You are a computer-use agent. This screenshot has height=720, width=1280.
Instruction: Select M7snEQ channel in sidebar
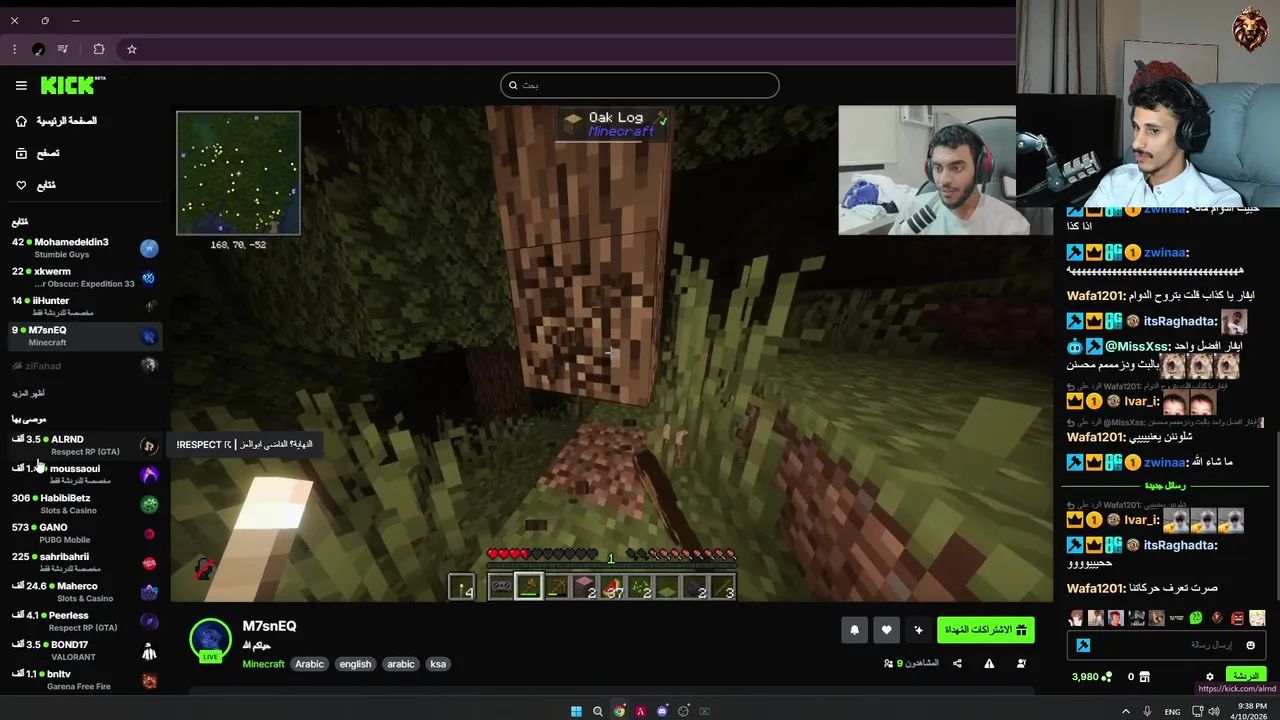(85, 336)
